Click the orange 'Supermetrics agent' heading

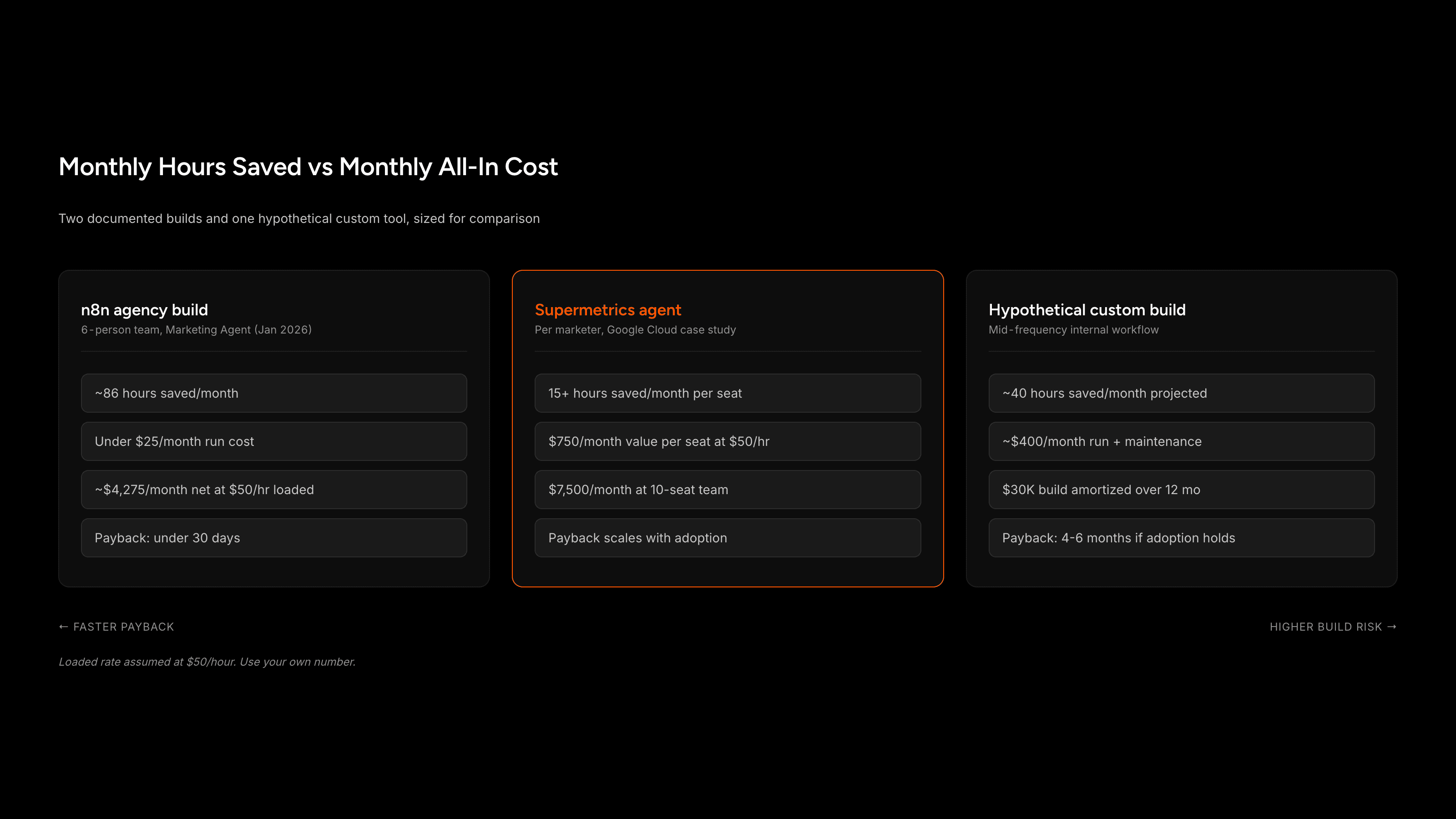(608, 310)
